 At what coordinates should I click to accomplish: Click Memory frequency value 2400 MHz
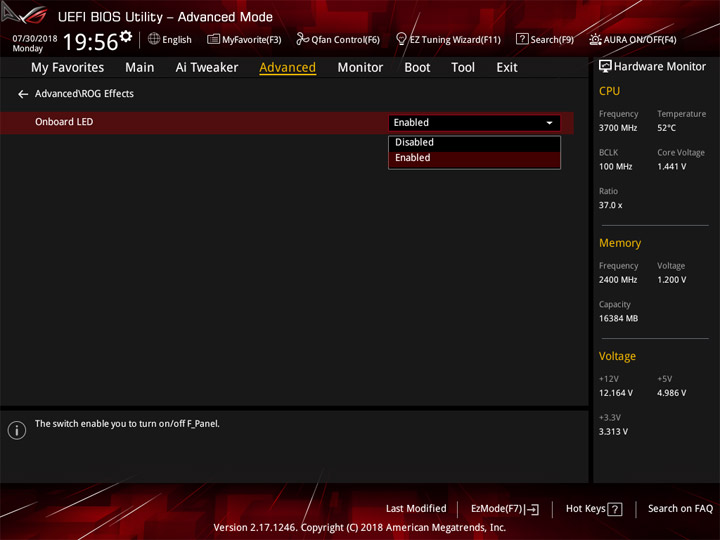click(x=618, y=280)
